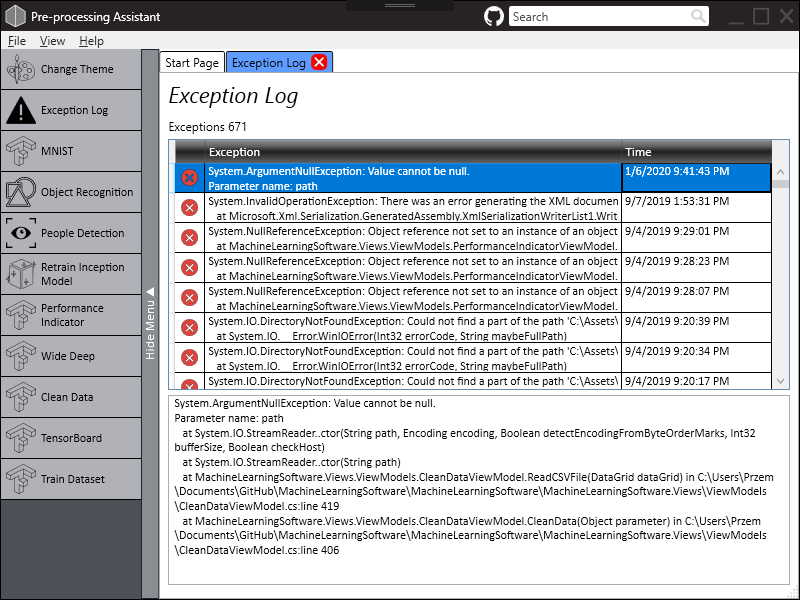800x600 pixels.
Task: Open the MNIST module label
Action: pos(57,151)
